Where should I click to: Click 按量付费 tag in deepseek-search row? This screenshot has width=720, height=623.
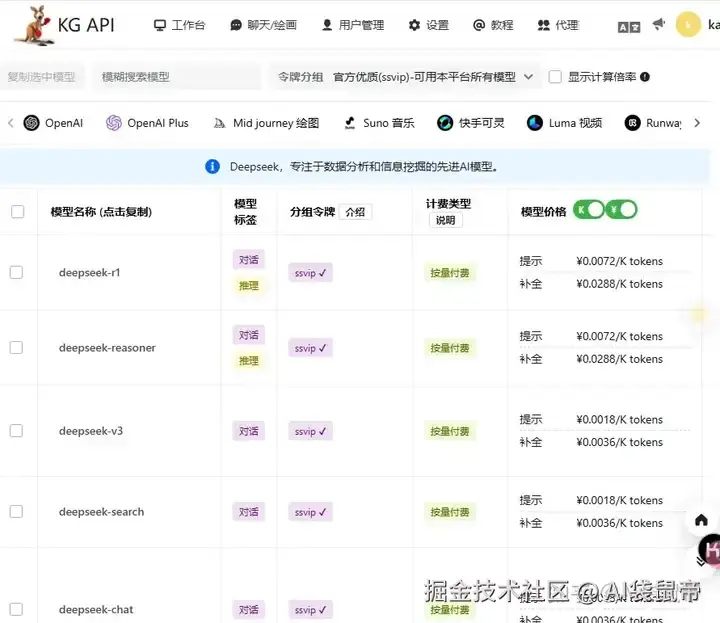[x=450, y=512]
